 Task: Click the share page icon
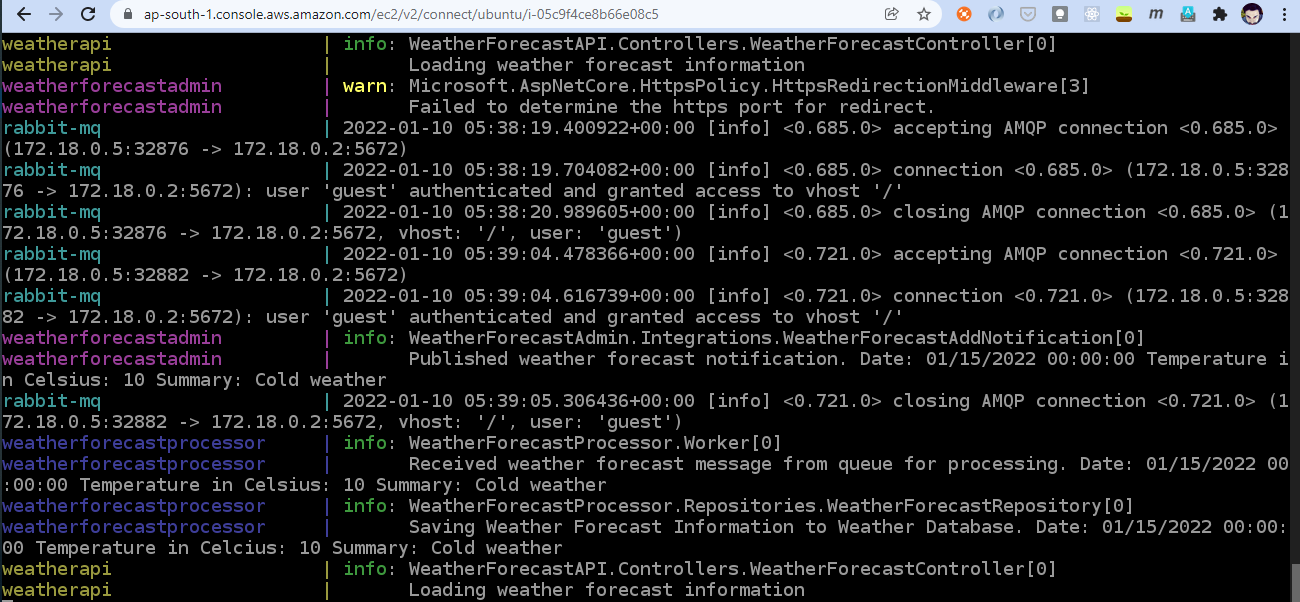click(x=889, y=15)
